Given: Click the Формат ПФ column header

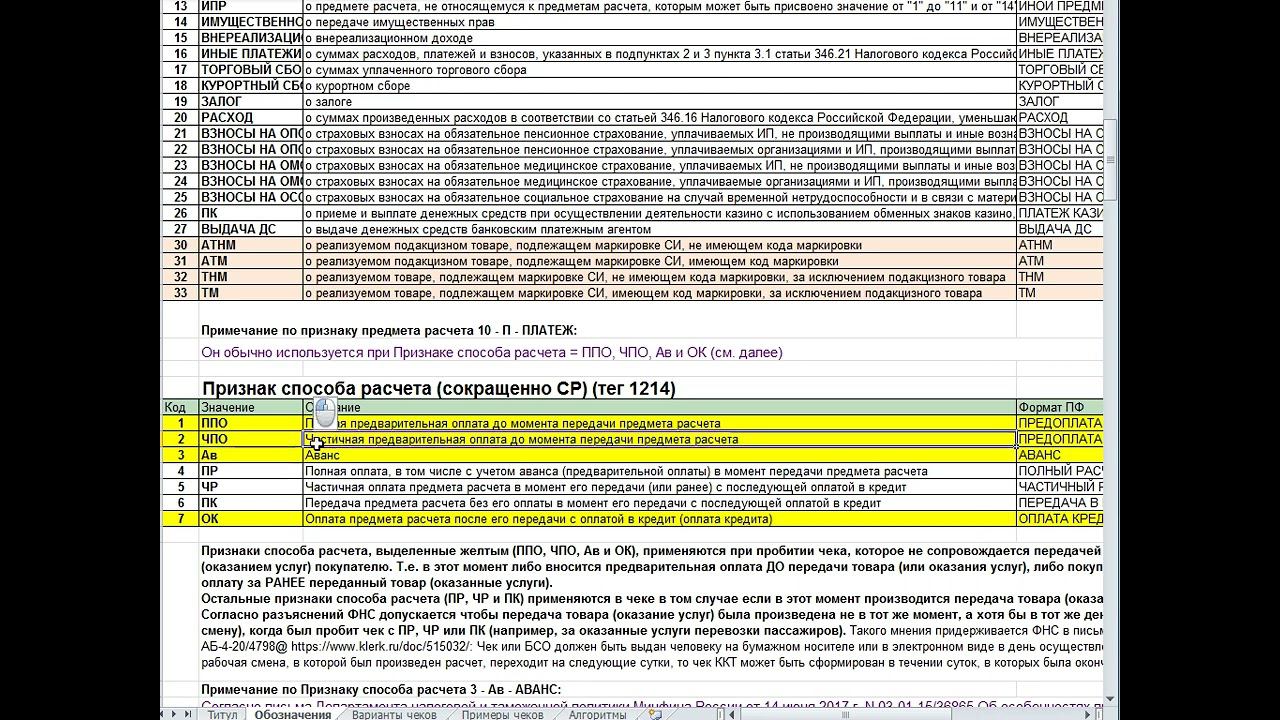Looking at the screenshot, I should tap(1060, 407).
